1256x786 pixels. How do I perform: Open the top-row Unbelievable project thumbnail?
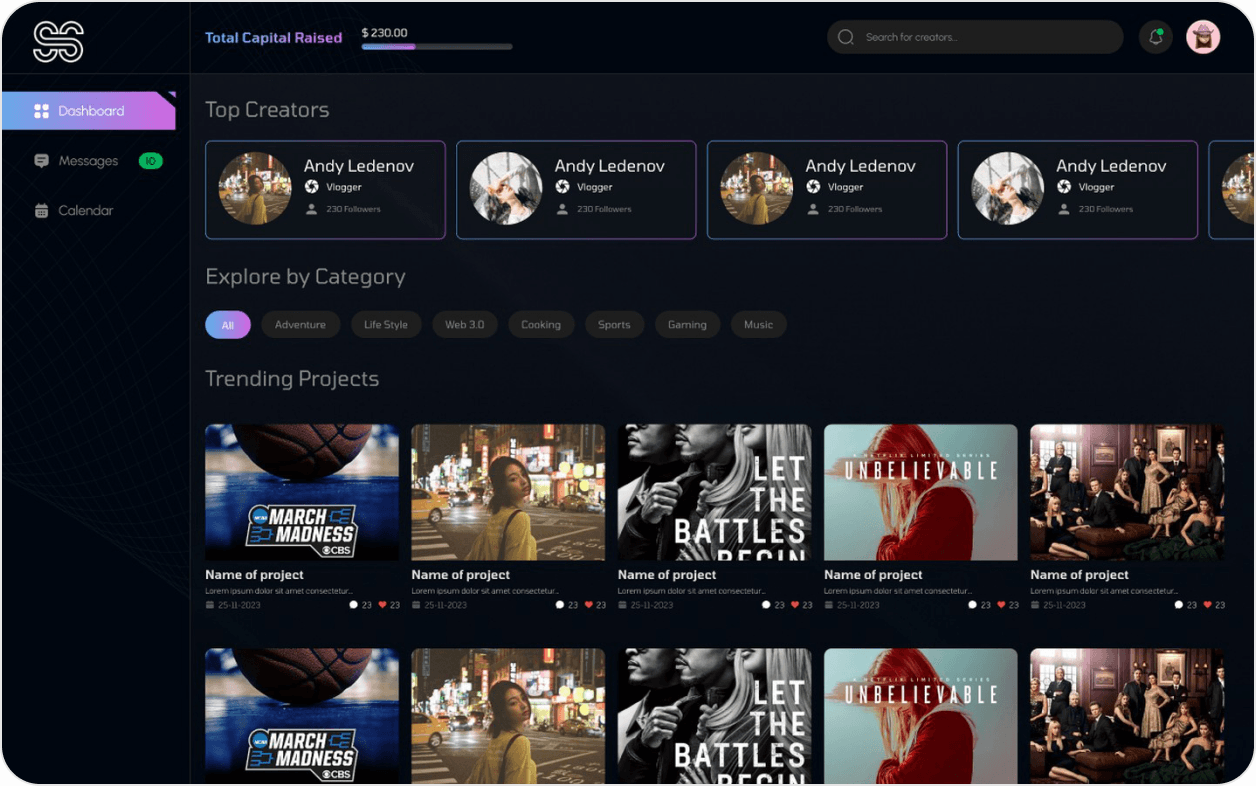click(x=921, y=492)
